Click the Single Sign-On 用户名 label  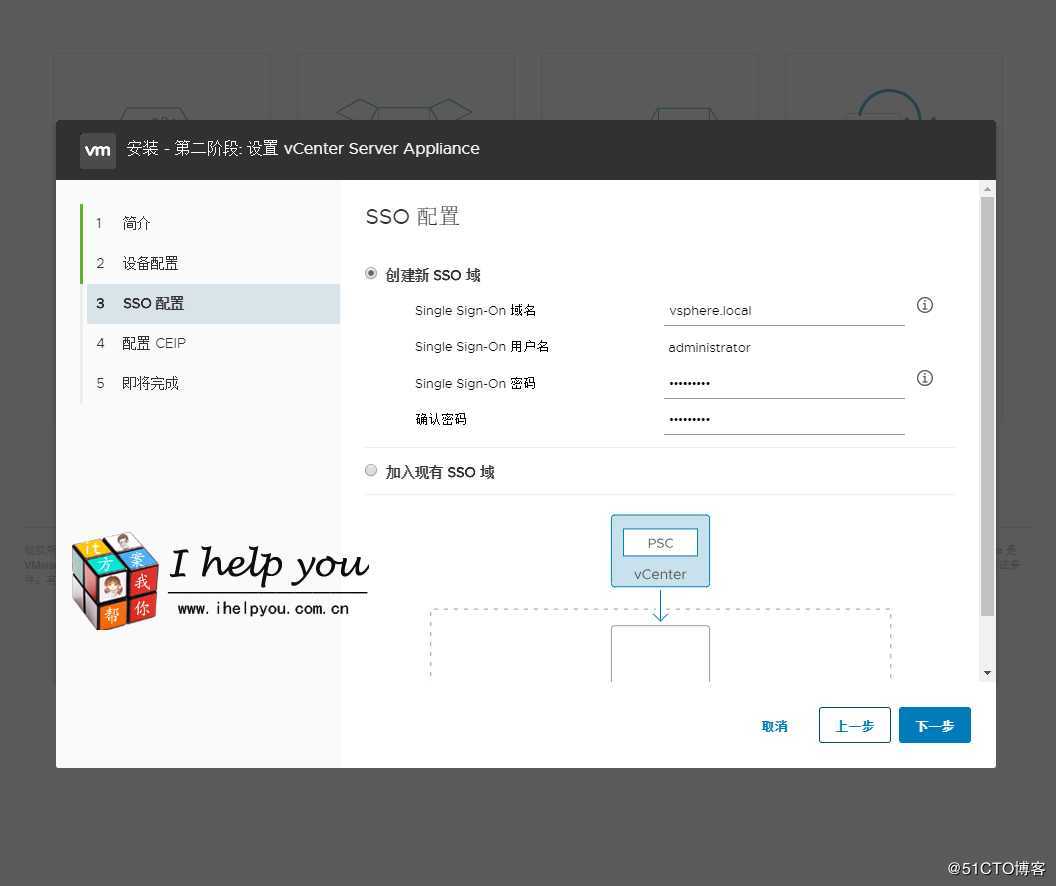pos(482,347)
